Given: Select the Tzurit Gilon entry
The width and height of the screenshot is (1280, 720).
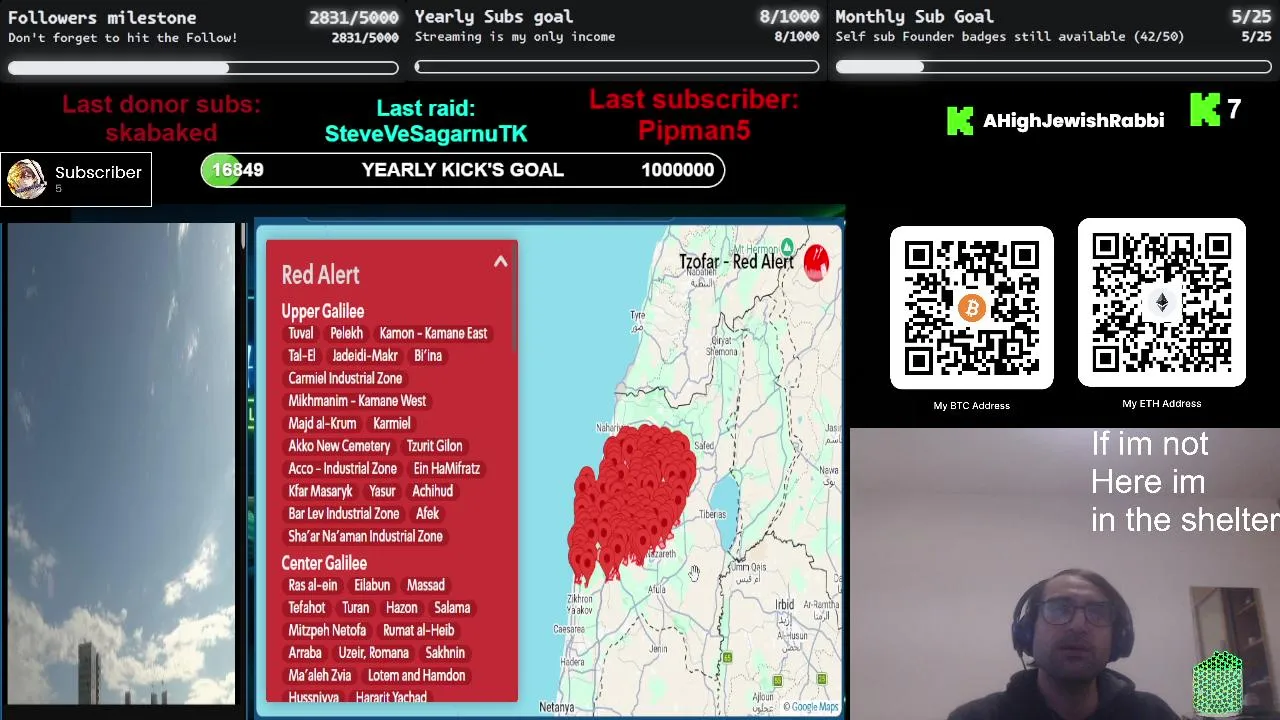Looking at the screenshot, I should (434, 446).
